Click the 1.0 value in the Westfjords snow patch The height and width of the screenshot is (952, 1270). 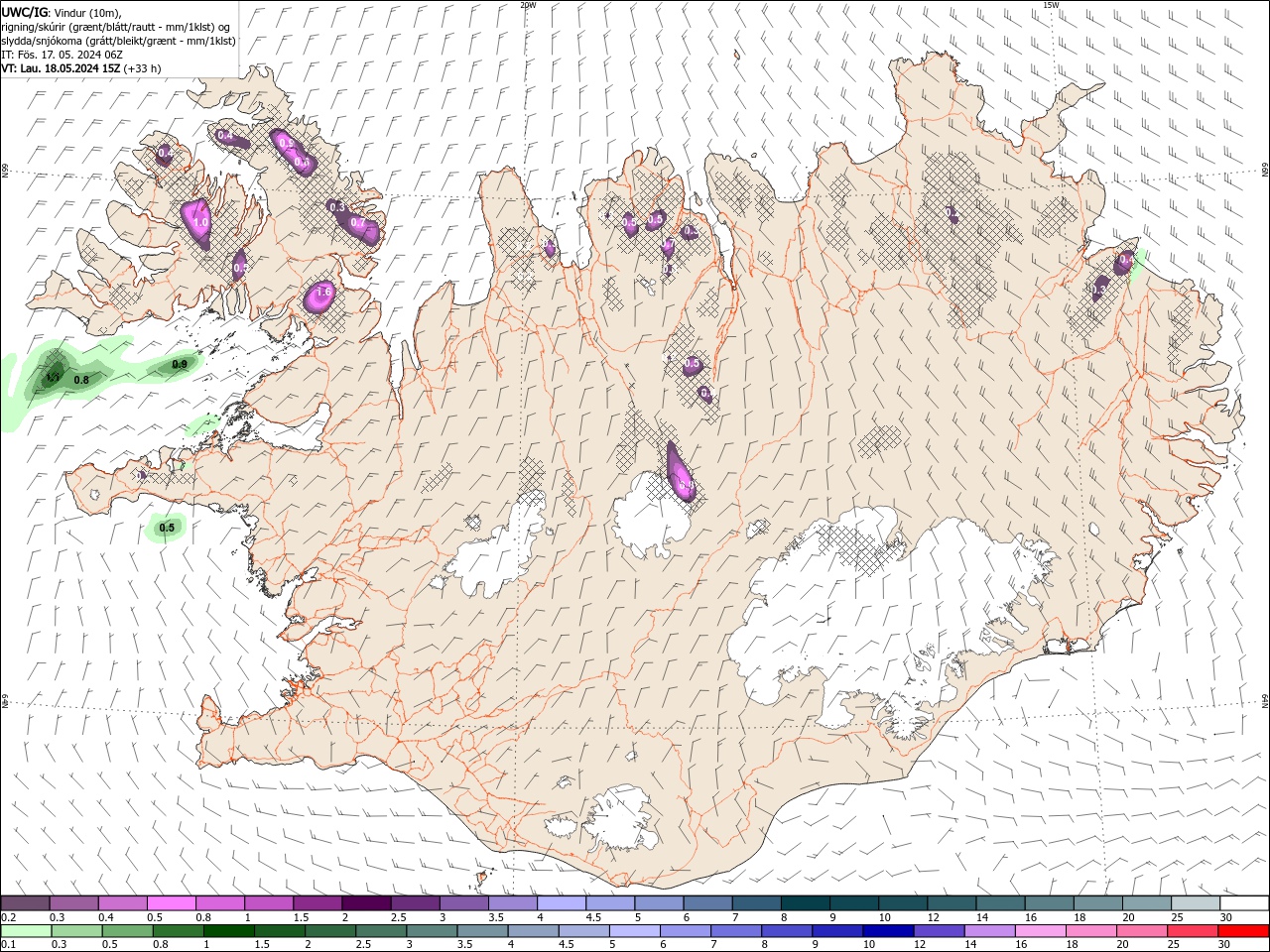[200, 223]
